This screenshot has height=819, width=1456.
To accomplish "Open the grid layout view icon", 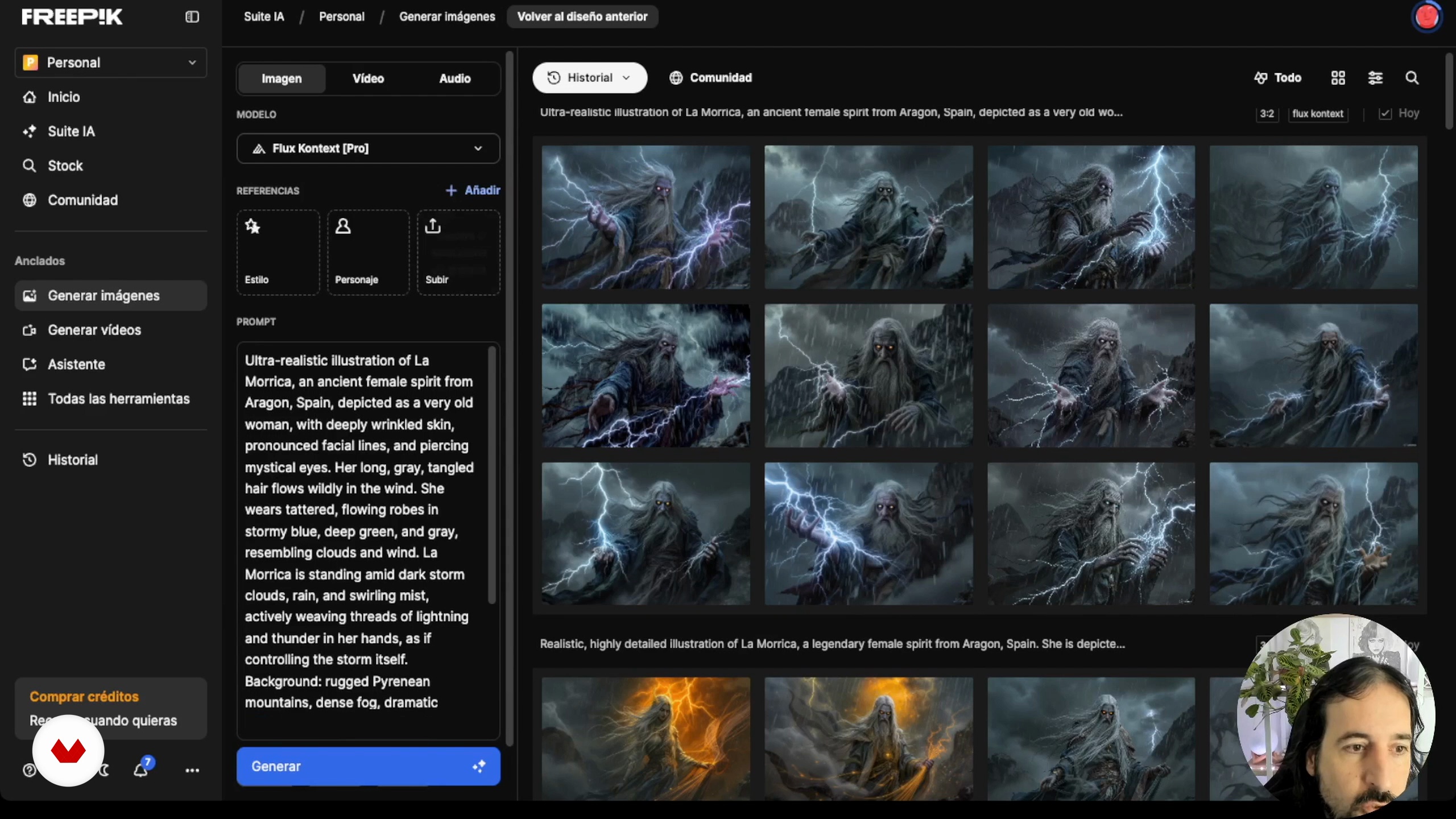I will (x=1338, y=78).
